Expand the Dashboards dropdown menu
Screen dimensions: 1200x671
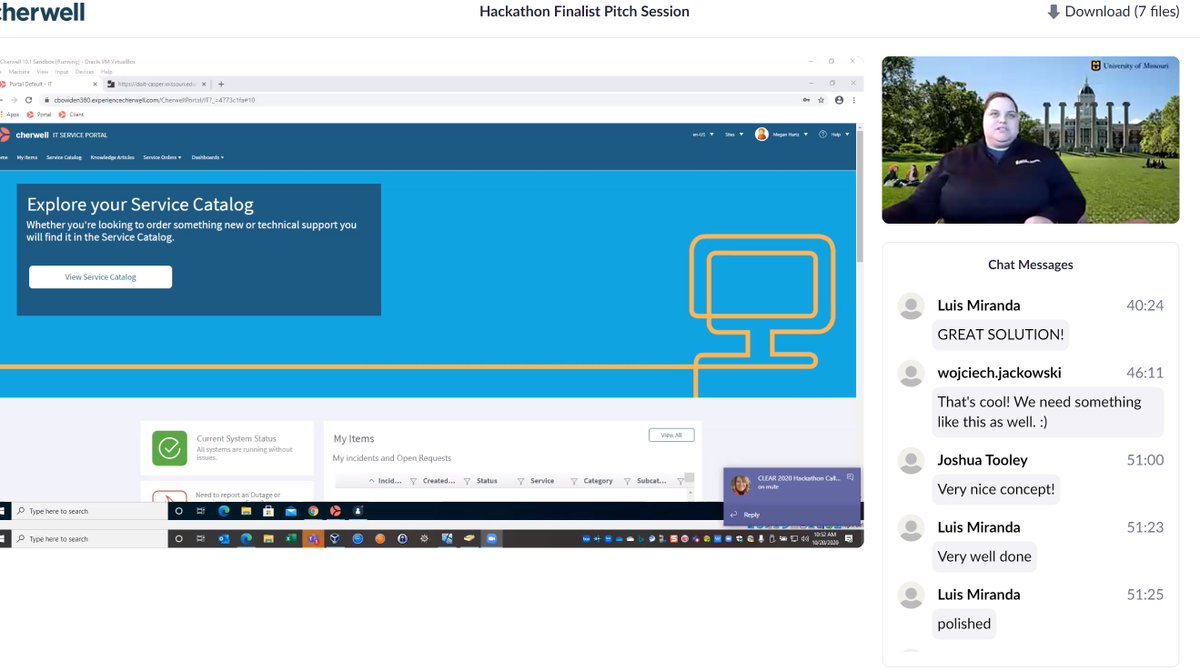[208, 157]
